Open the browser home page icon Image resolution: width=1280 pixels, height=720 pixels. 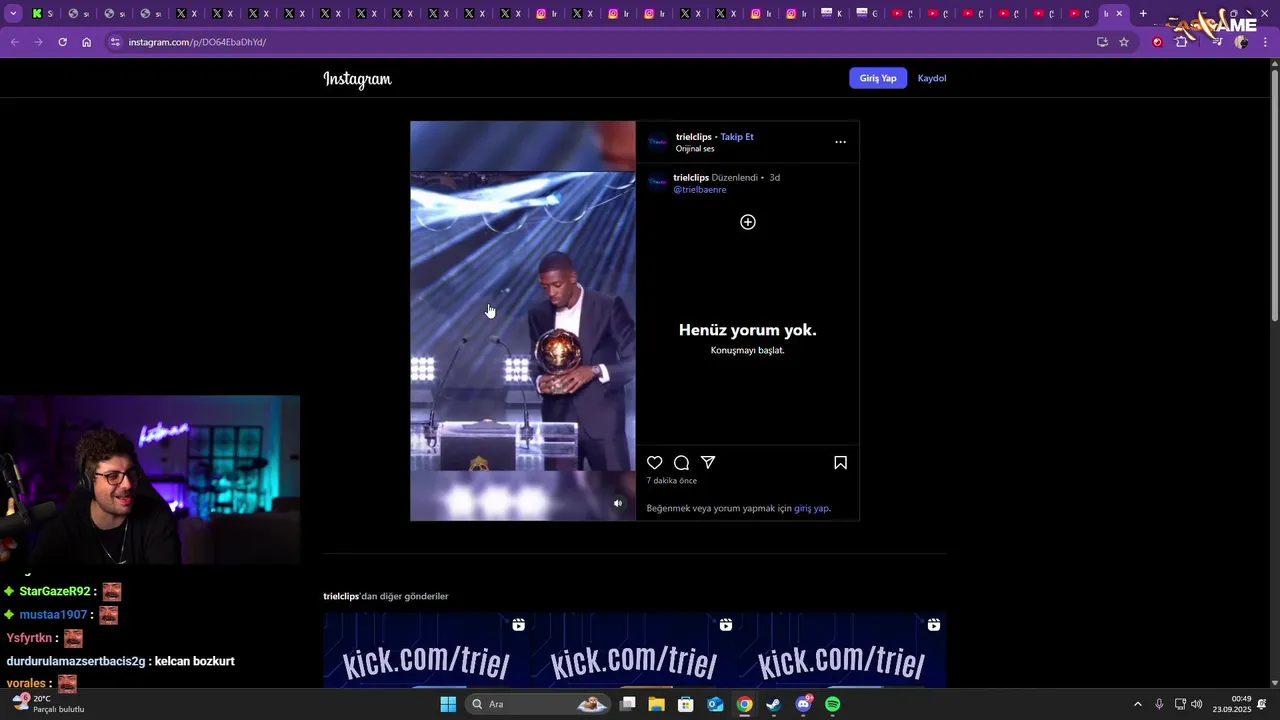pyautogui.click(x=87, y=42)
